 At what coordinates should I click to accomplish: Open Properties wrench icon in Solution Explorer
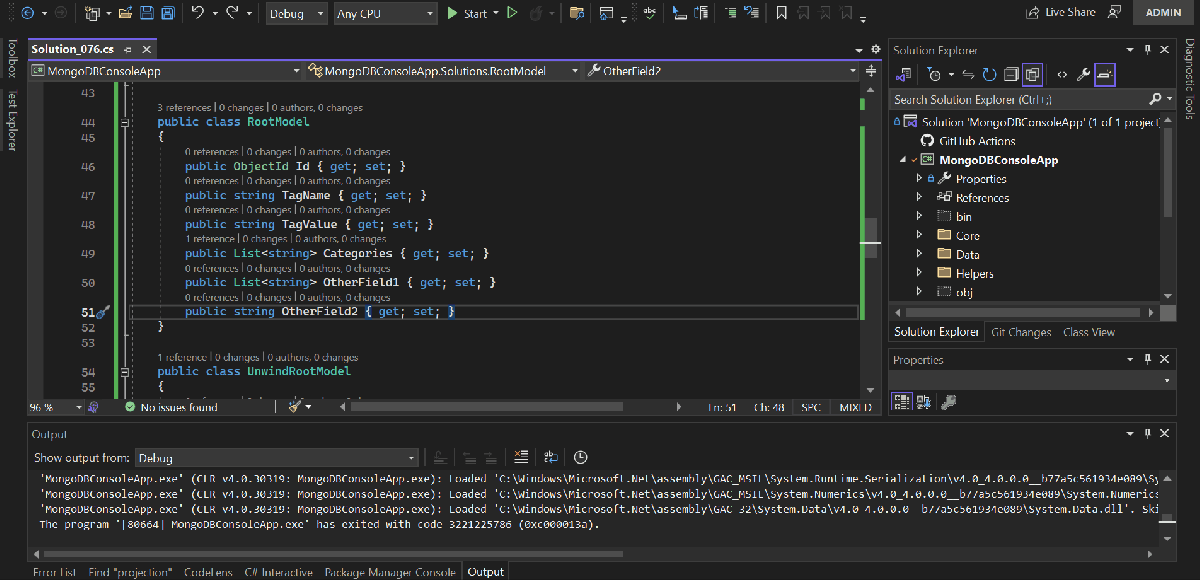tap(1083, 74)
